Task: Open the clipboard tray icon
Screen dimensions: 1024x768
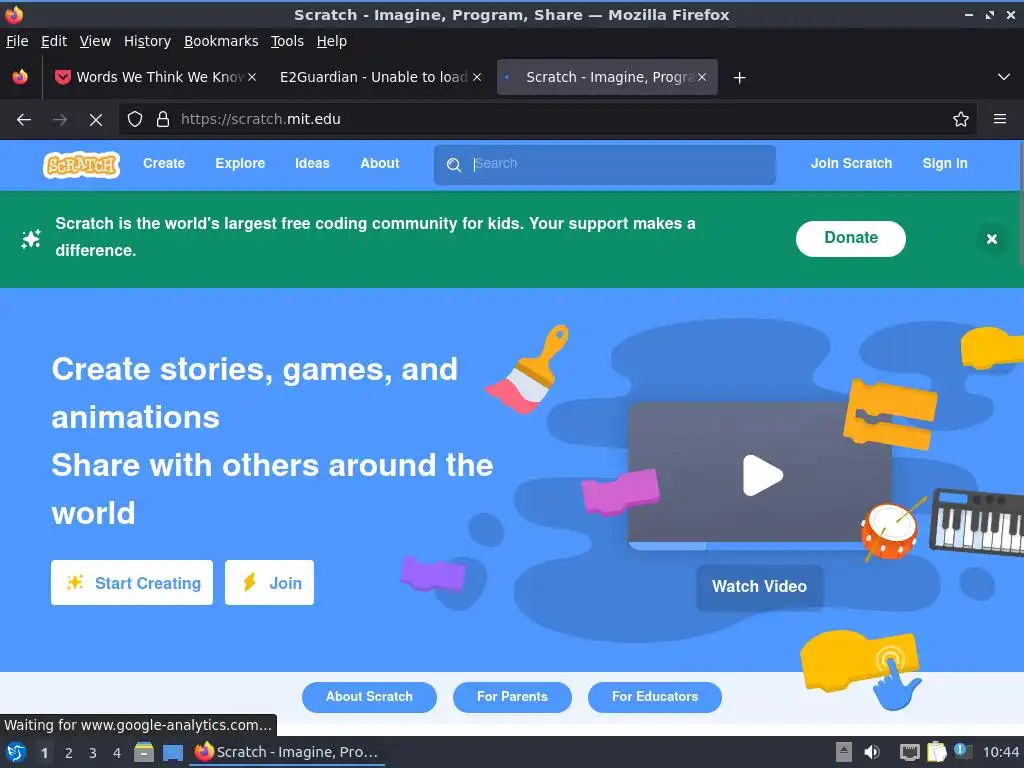Action: tap(936, 752)
